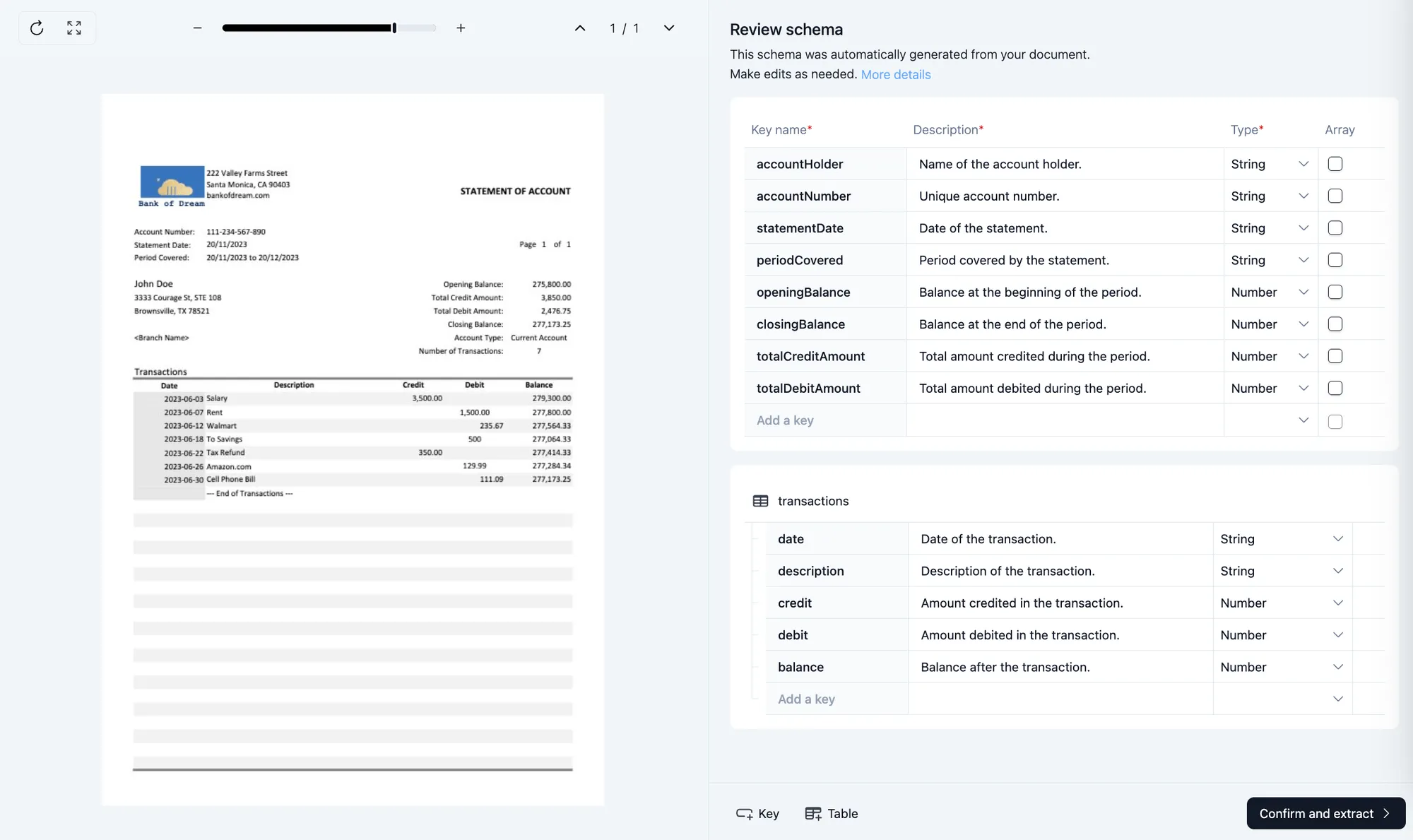Click the plus zoom in icon

(461, 28)
